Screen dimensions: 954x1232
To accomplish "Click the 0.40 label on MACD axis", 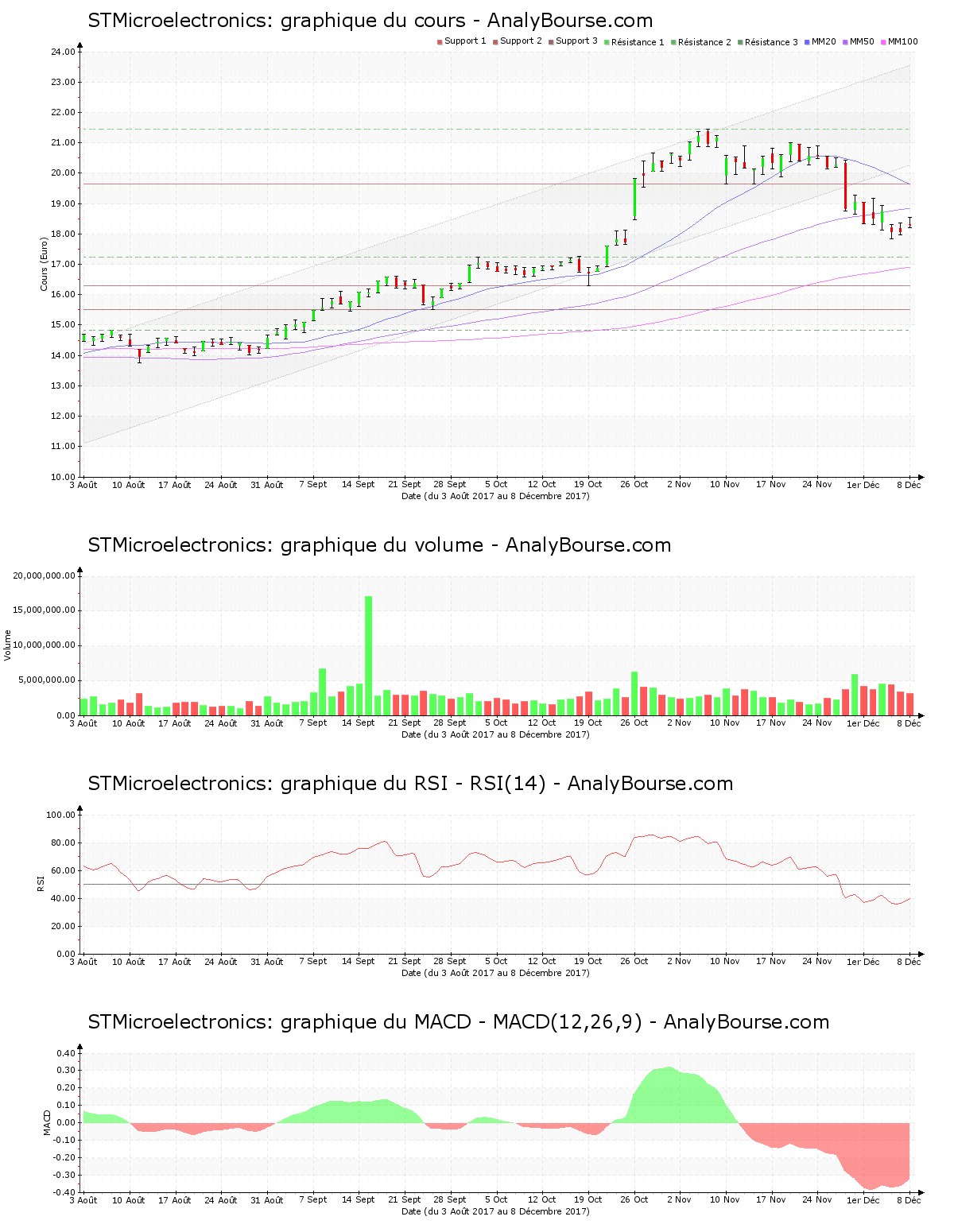I will point(66,1053).
